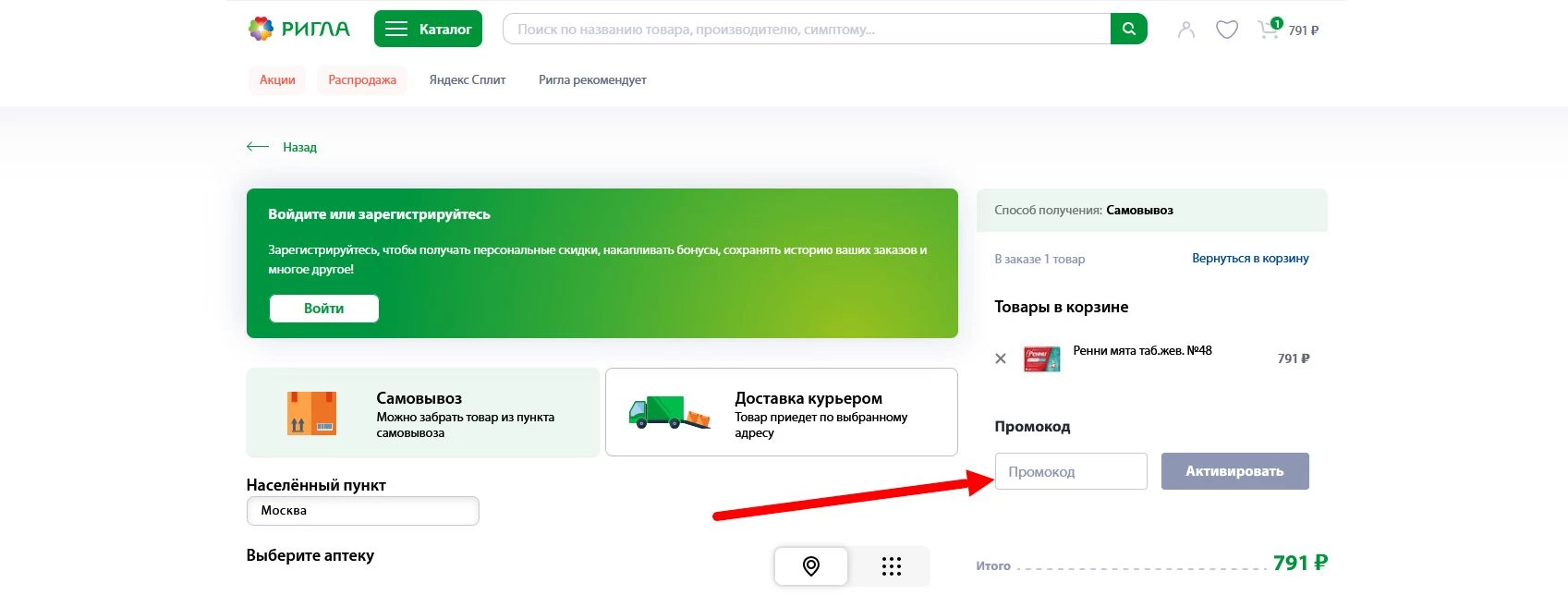Viewport: 1568px width, 595px height.
Task: Click the Rigla logo
Action: [x=299, y=30]
